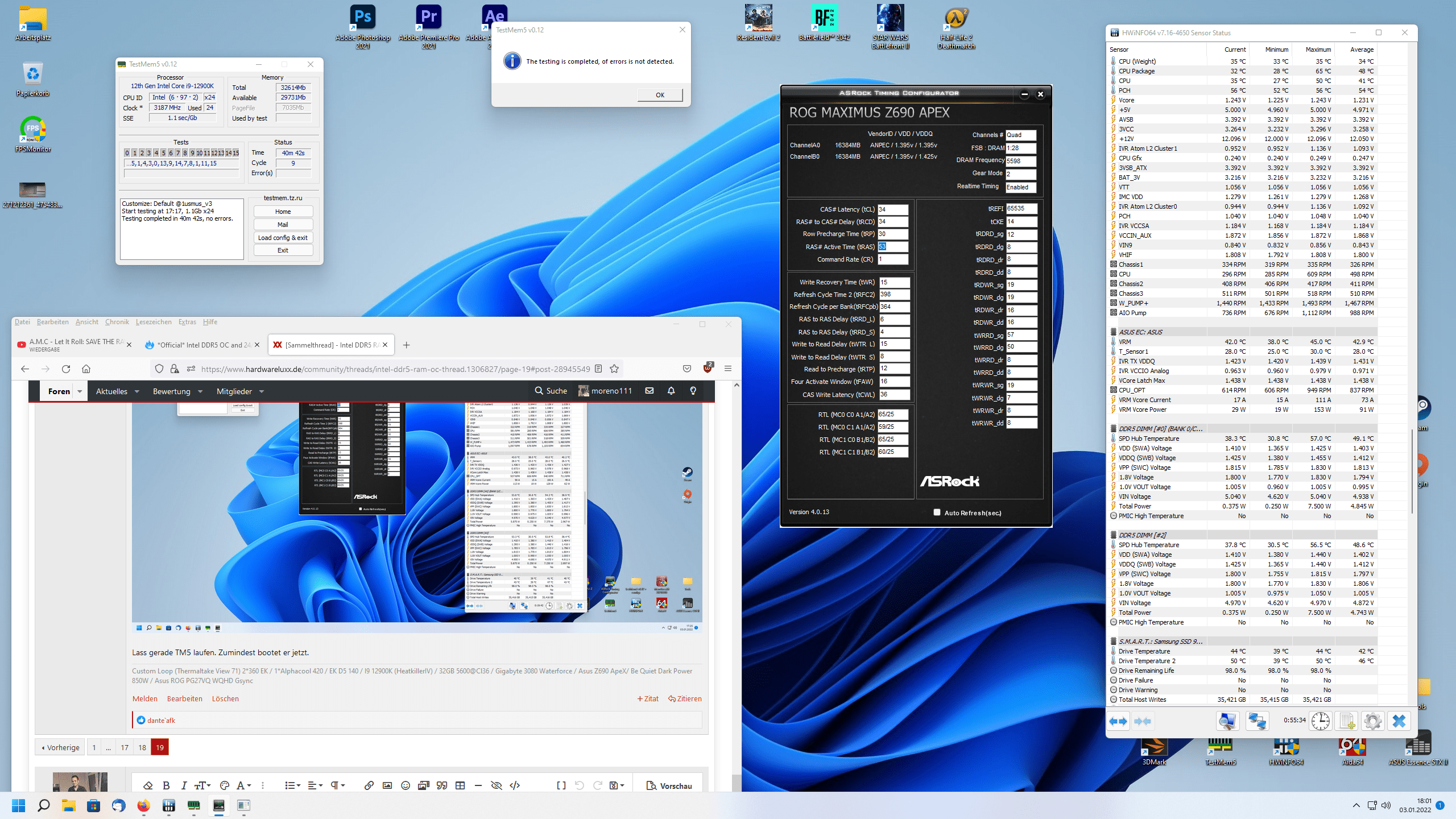This screenshot has height=819, width=1456.
Task: Open the HWiNFO remote network monitors icon
Action: tap(1257, 721)
